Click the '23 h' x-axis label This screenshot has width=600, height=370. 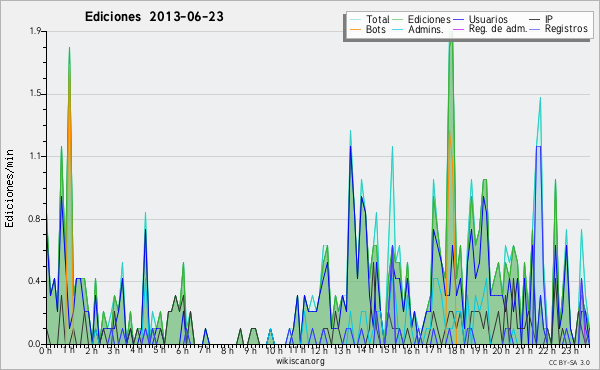570,350
